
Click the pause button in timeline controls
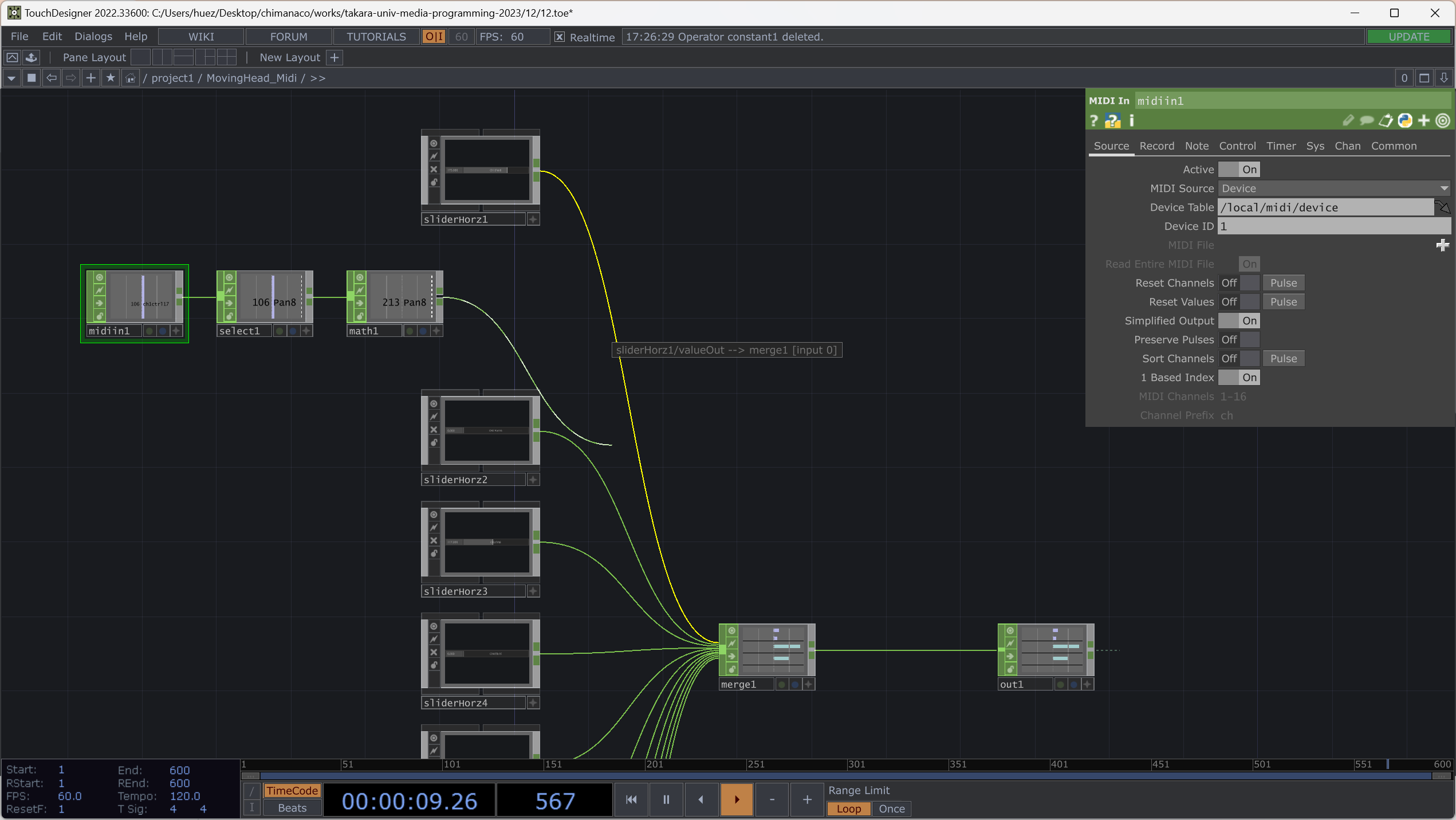pyautogui.click(x=666, y=799)
